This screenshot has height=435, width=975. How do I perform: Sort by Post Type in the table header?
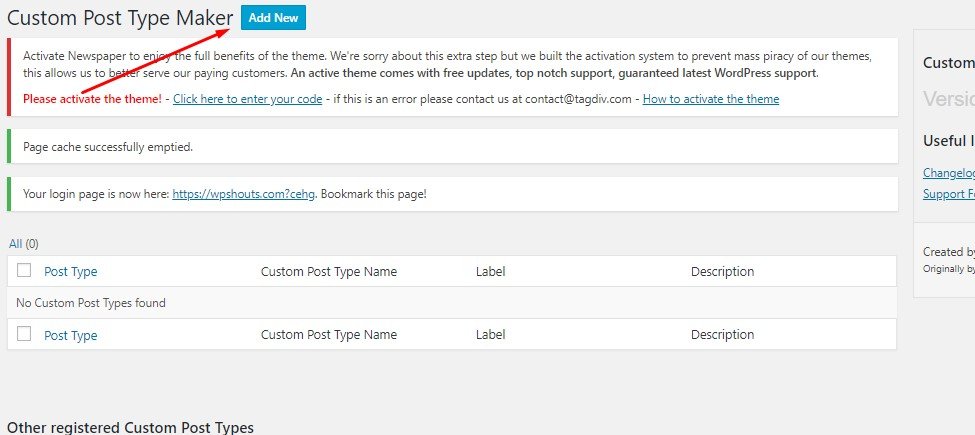[71, 272]
